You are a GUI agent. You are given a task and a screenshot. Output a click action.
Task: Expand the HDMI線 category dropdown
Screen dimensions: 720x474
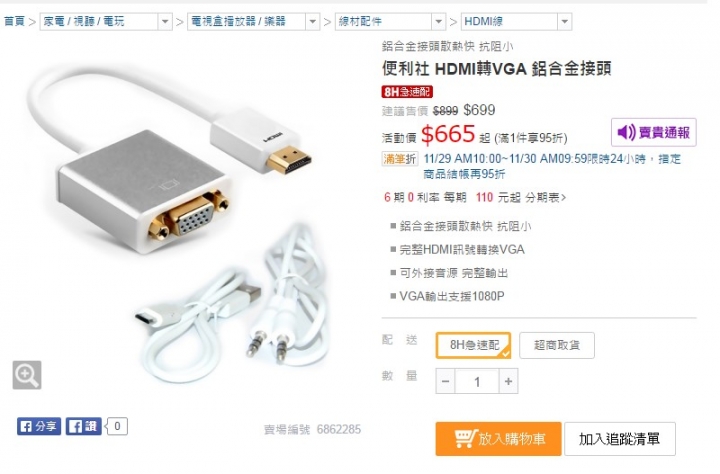(x=564, y=21)
